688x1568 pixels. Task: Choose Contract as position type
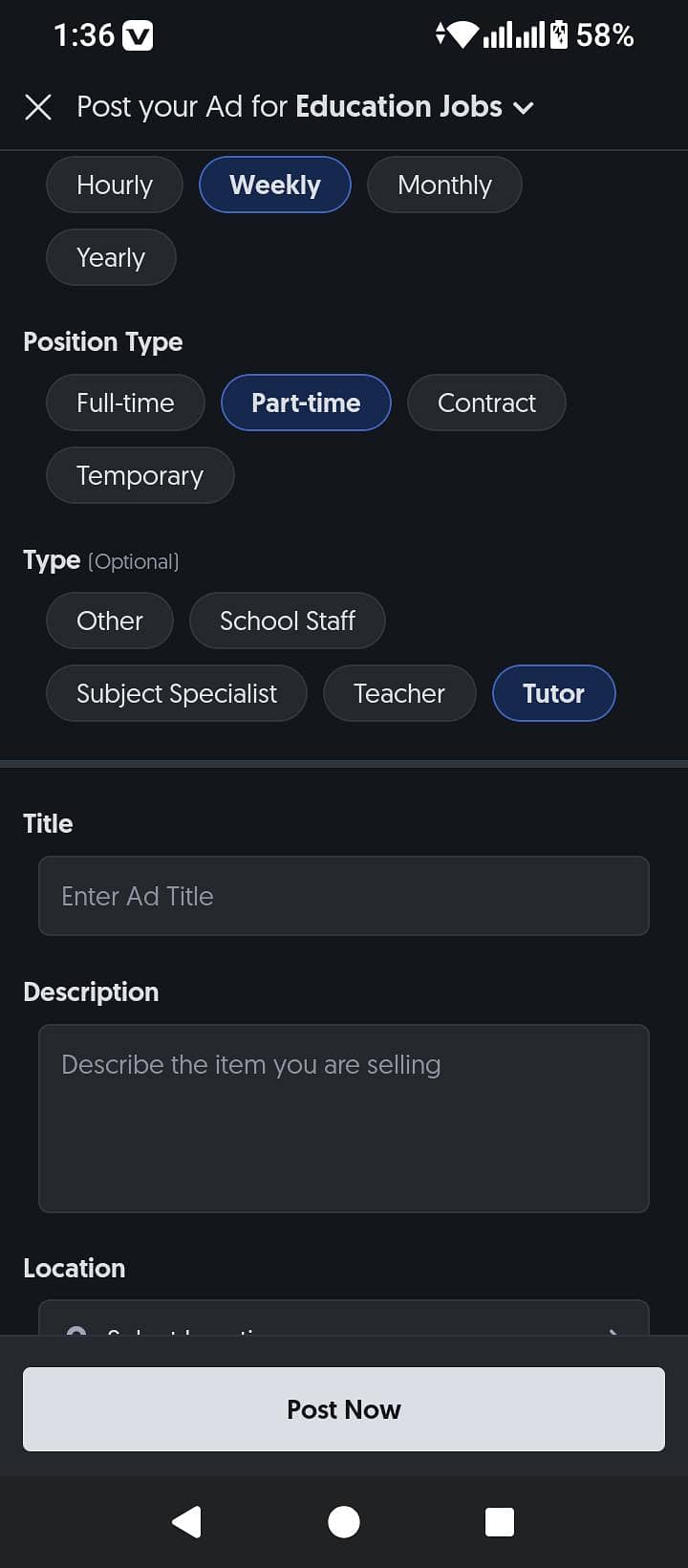[x=486, y=403]
